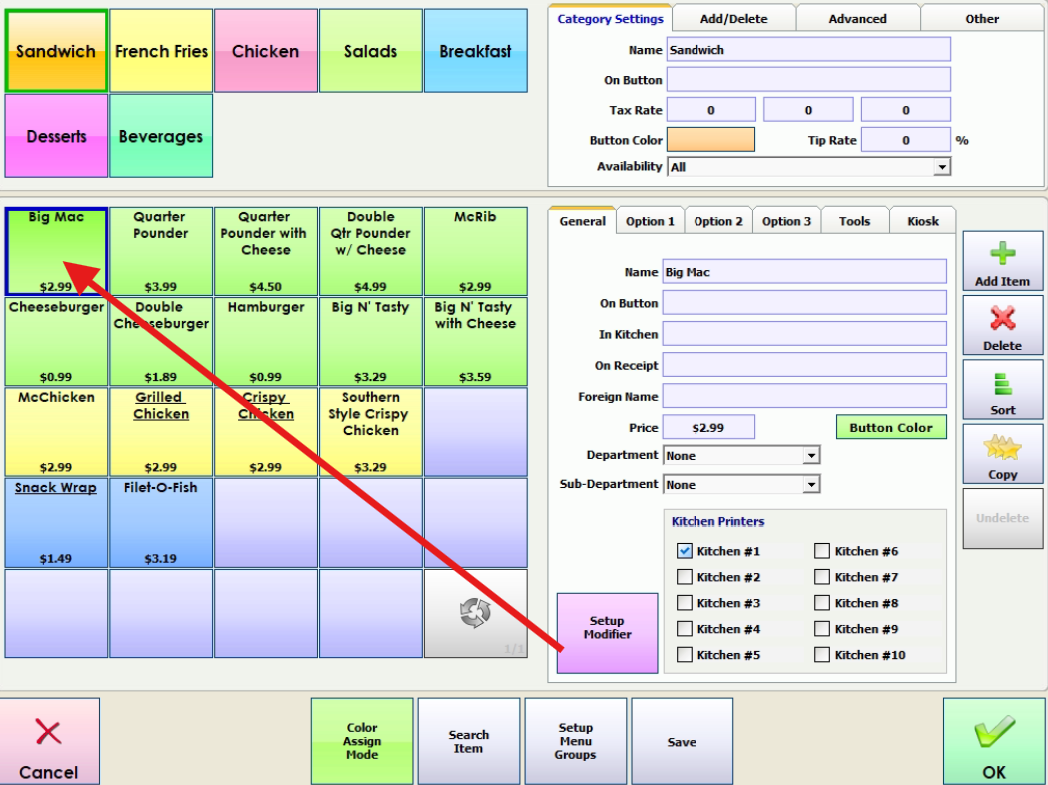Click the Cancel red X button
The width and height of the screenshot is (1048, 785).
click(49, 742)
